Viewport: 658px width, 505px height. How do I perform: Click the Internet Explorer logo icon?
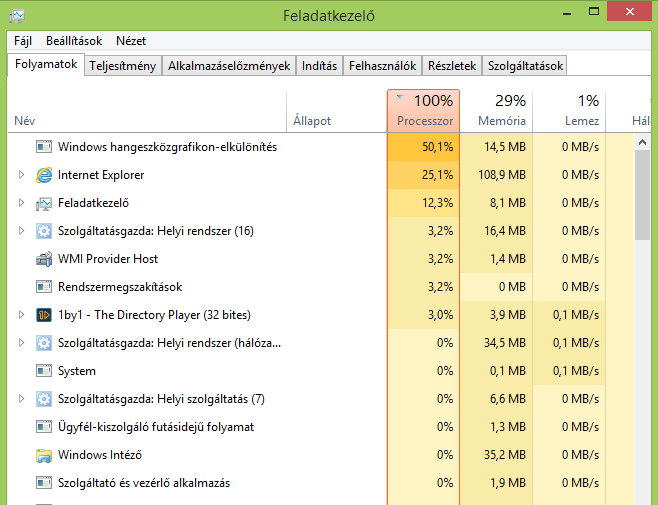(44, 175)
